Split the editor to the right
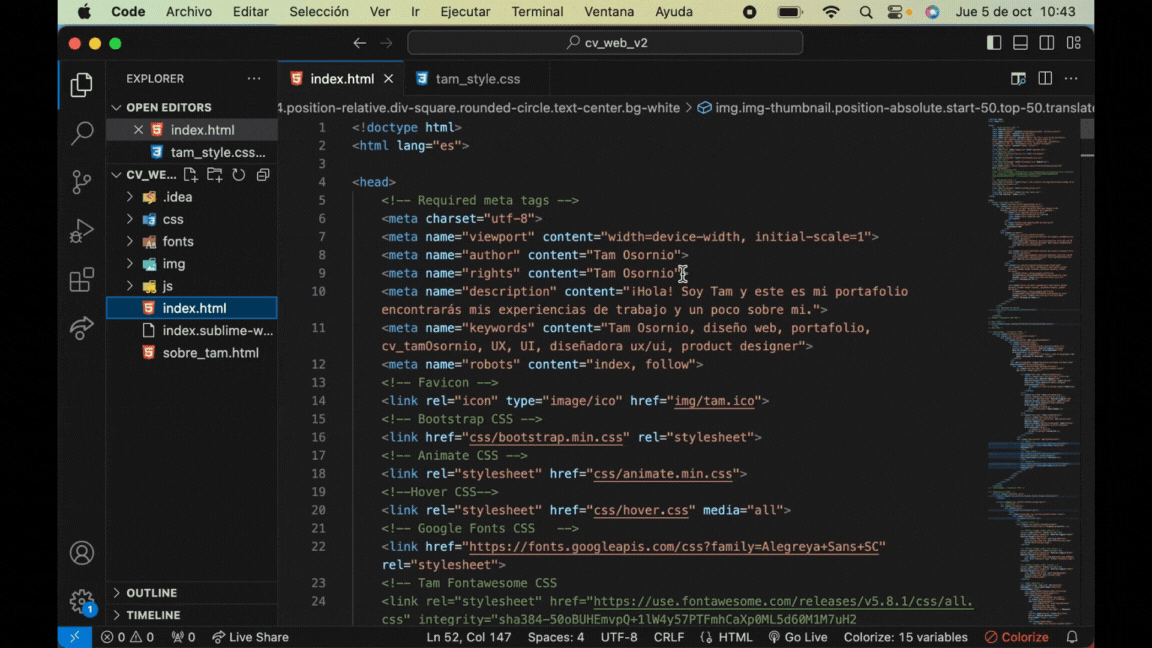Screen dimensions: 1152x648 (1045, 79)
